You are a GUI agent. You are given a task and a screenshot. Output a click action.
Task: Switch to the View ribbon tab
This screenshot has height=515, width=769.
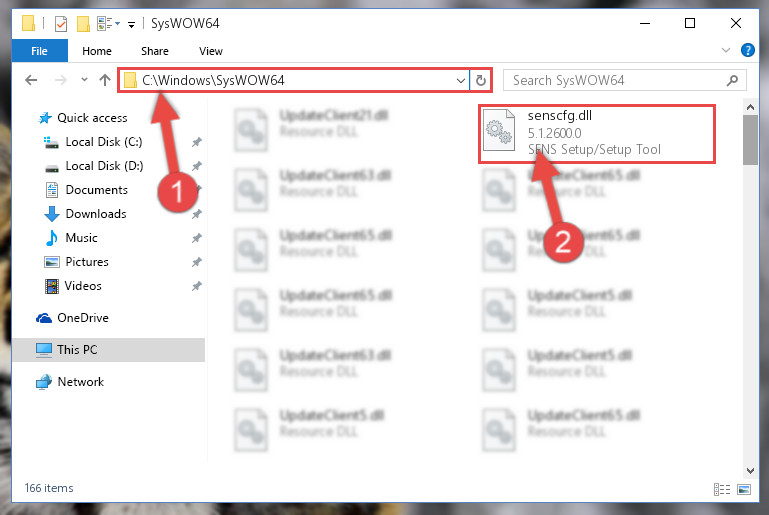[210, 51]
